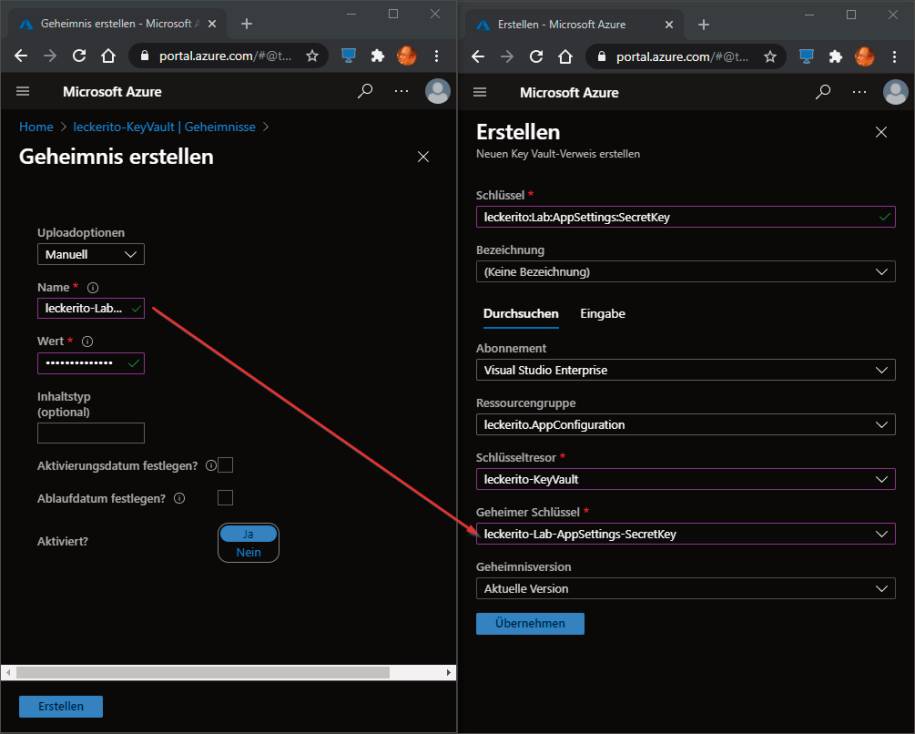Switch to Eingabe tab
The height and width of the screenshot is (734, 915).
pos(603,314)
